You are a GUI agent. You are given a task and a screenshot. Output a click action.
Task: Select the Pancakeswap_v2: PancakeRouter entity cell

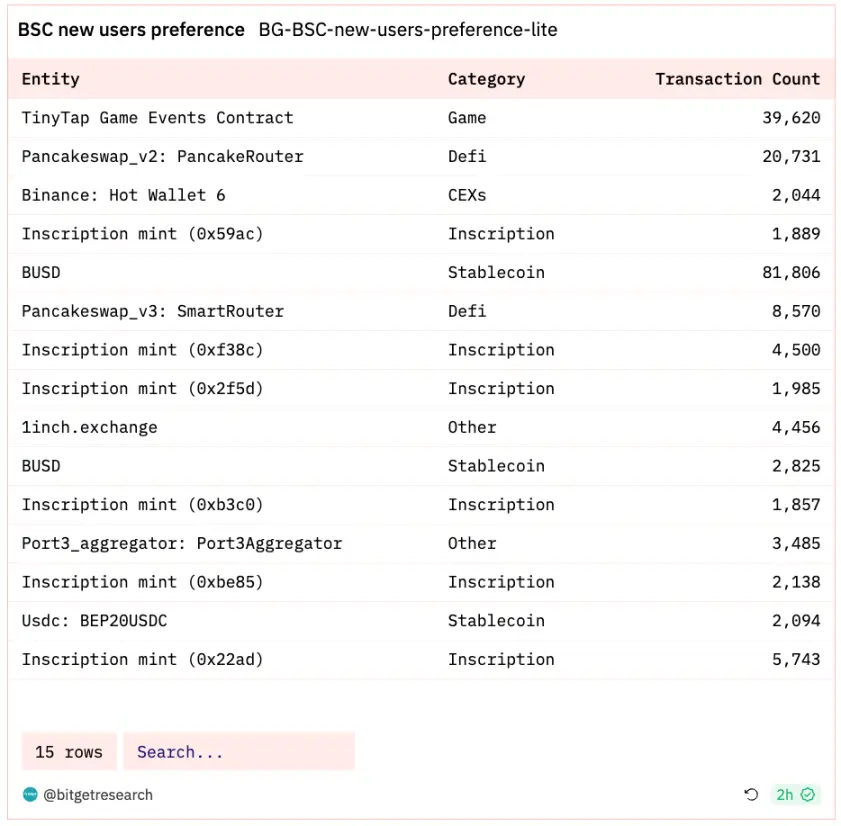pos(162,156)
